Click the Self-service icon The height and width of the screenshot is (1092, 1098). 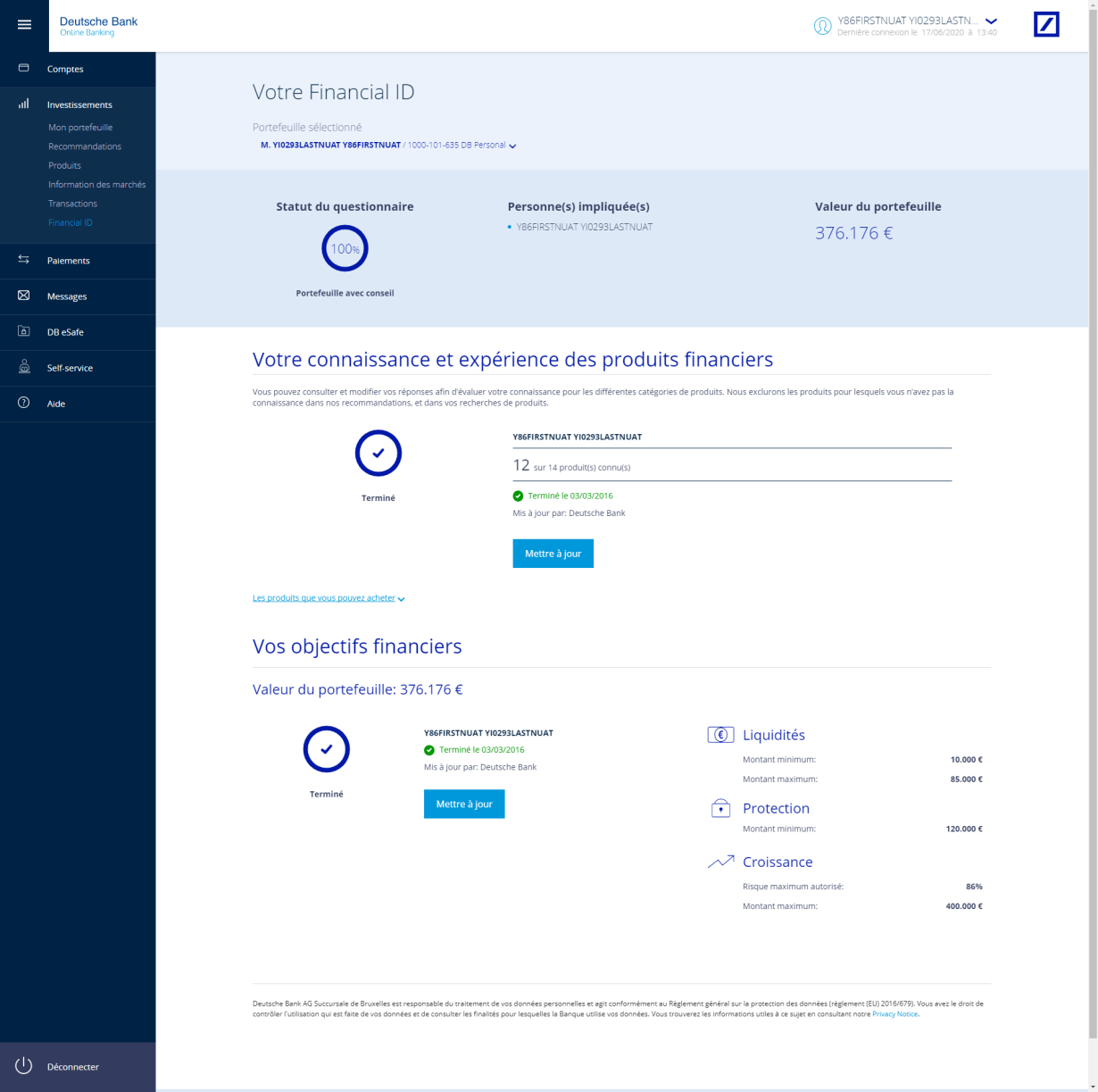pyautogui.click(x=24, y=367)
